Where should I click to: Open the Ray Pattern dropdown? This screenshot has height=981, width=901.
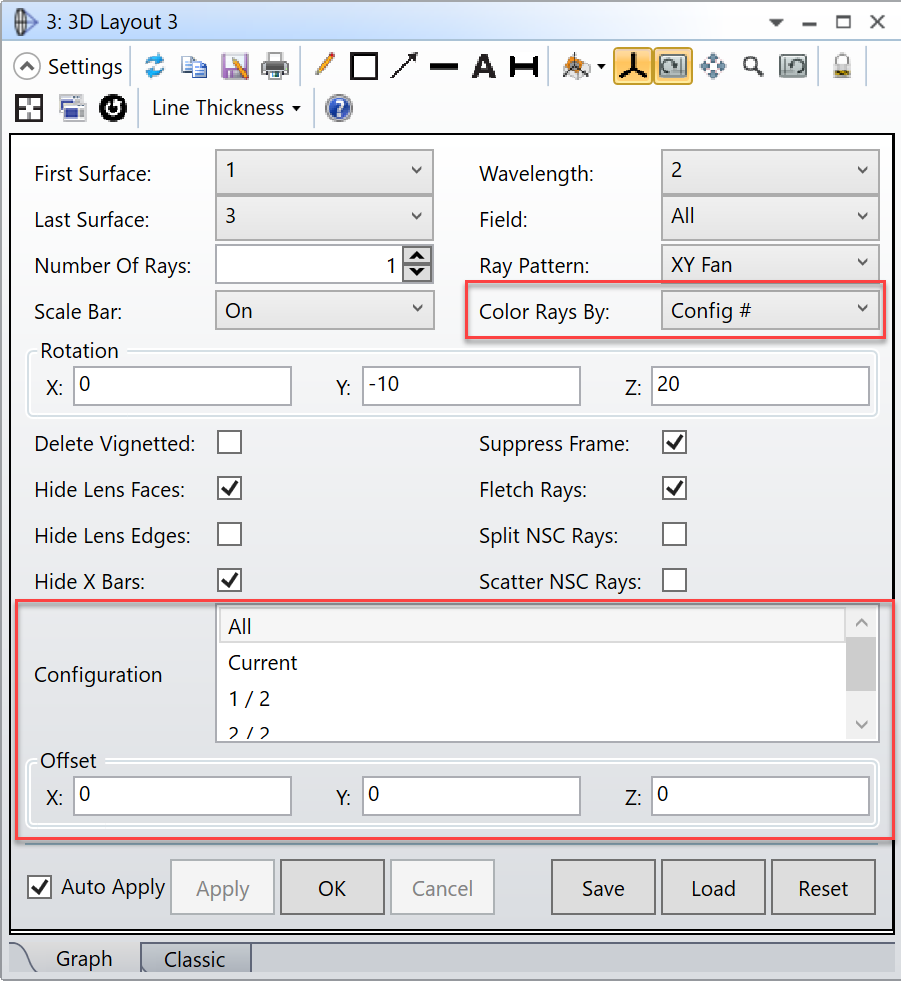(x=770, y=265)
